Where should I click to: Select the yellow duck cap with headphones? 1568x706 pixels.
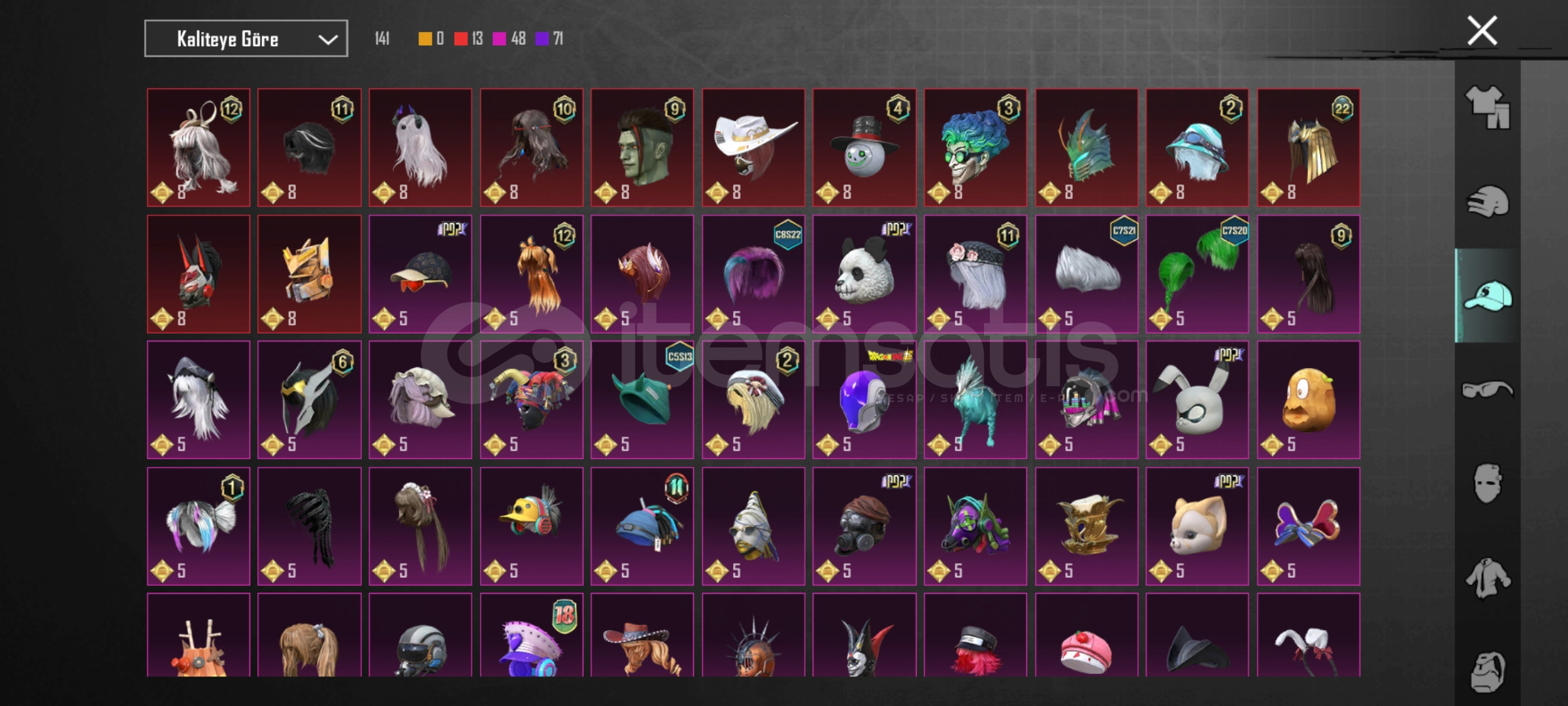coord(532,526)
